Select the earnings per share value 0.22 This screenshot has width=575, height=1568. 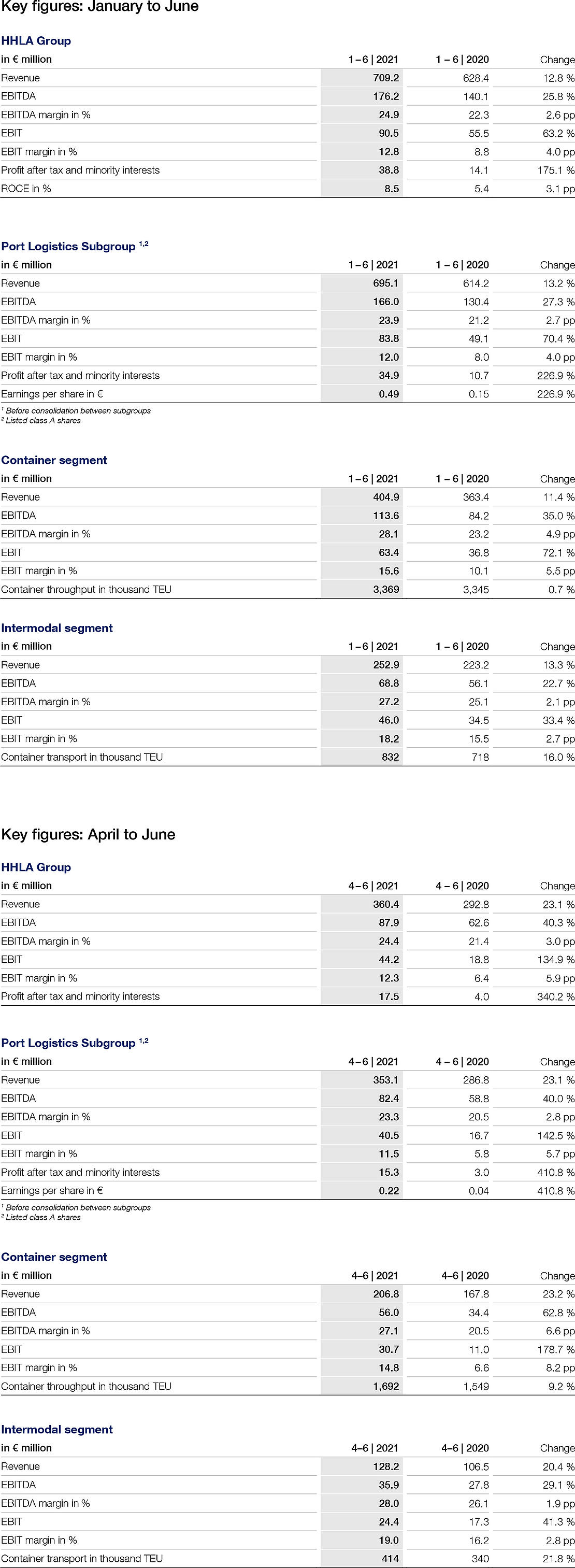pos(389,1191)
